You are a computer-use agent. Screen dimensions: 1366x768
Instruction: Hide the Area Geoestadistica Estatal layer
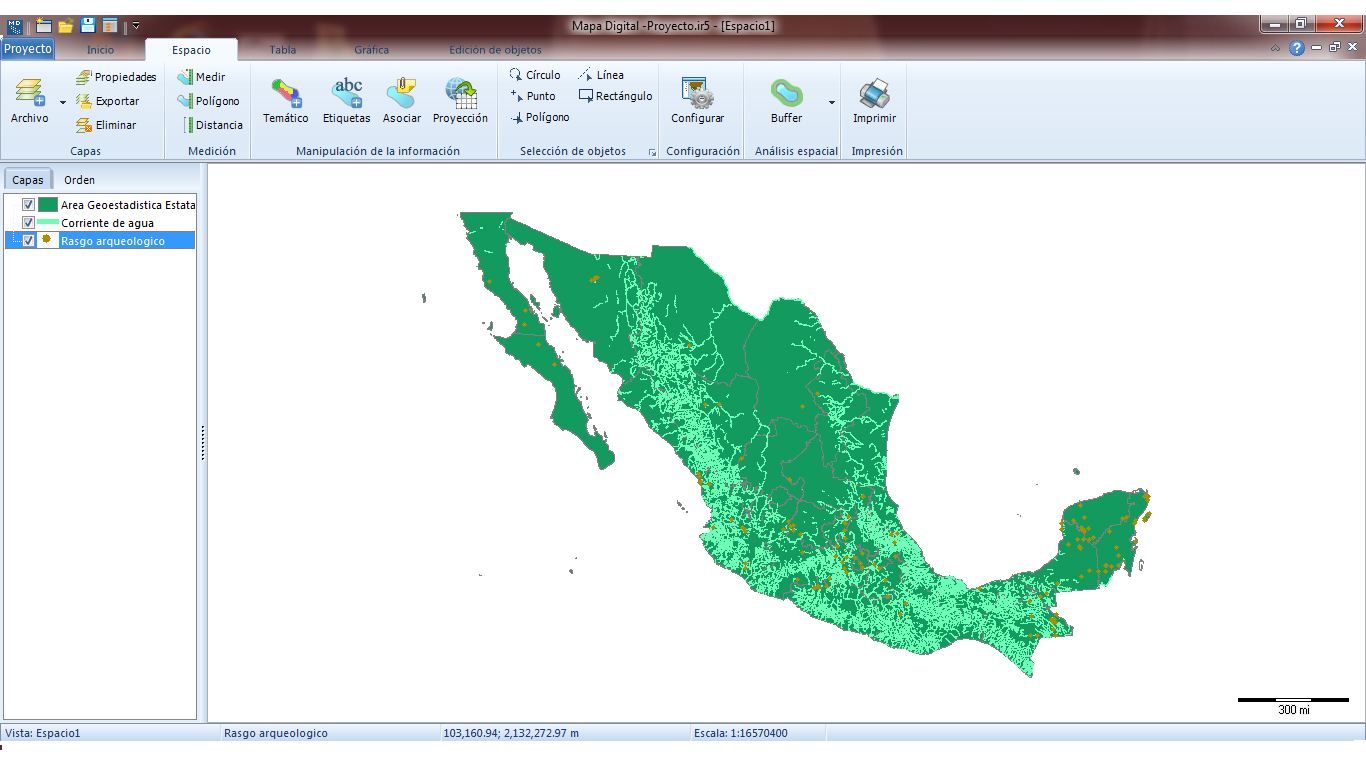point(27,204)
